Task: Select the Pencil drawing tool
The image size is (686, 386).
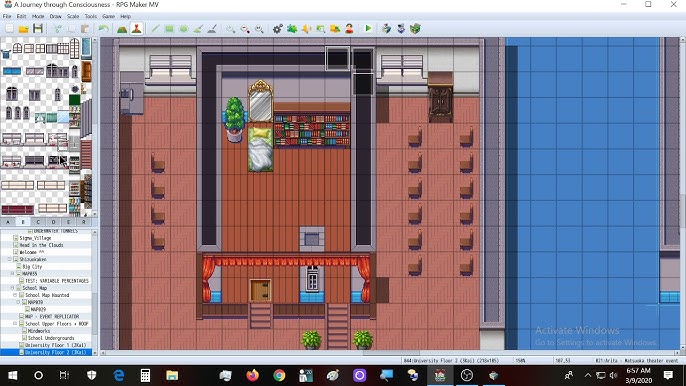Action: click(x=155, y=29)
